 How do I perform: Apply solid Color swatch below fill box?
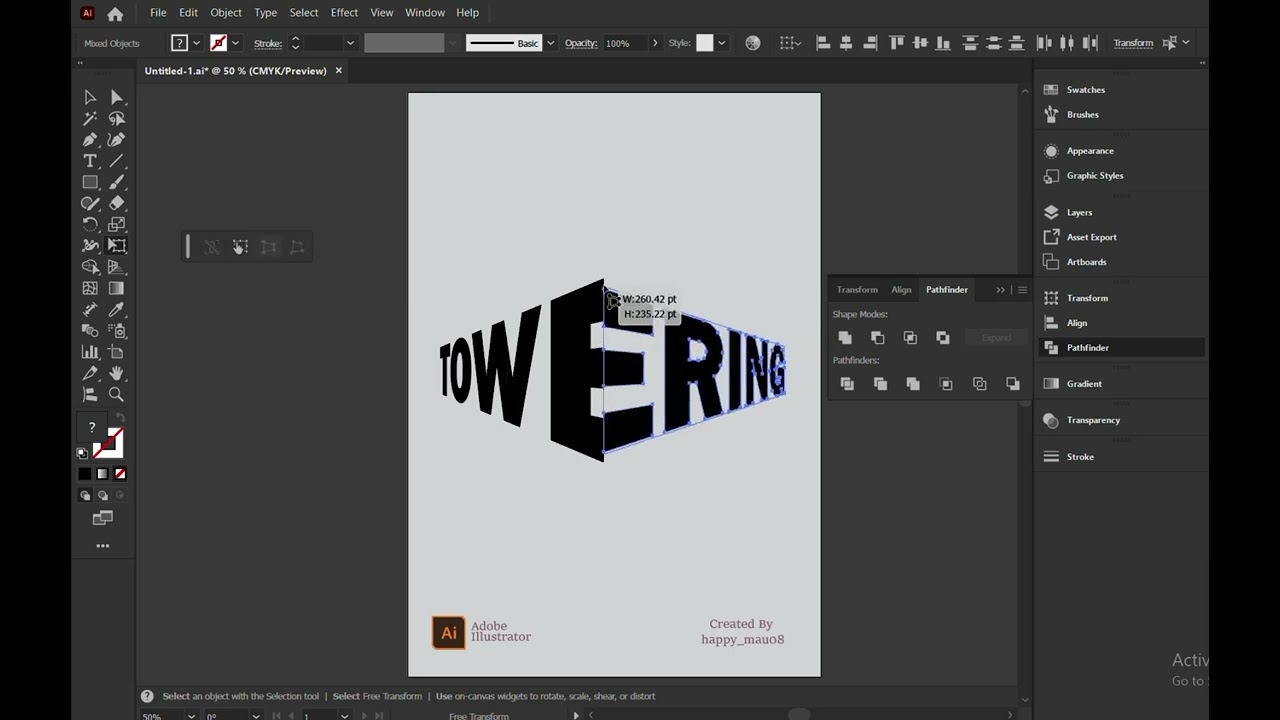click(x=85, y=474)
